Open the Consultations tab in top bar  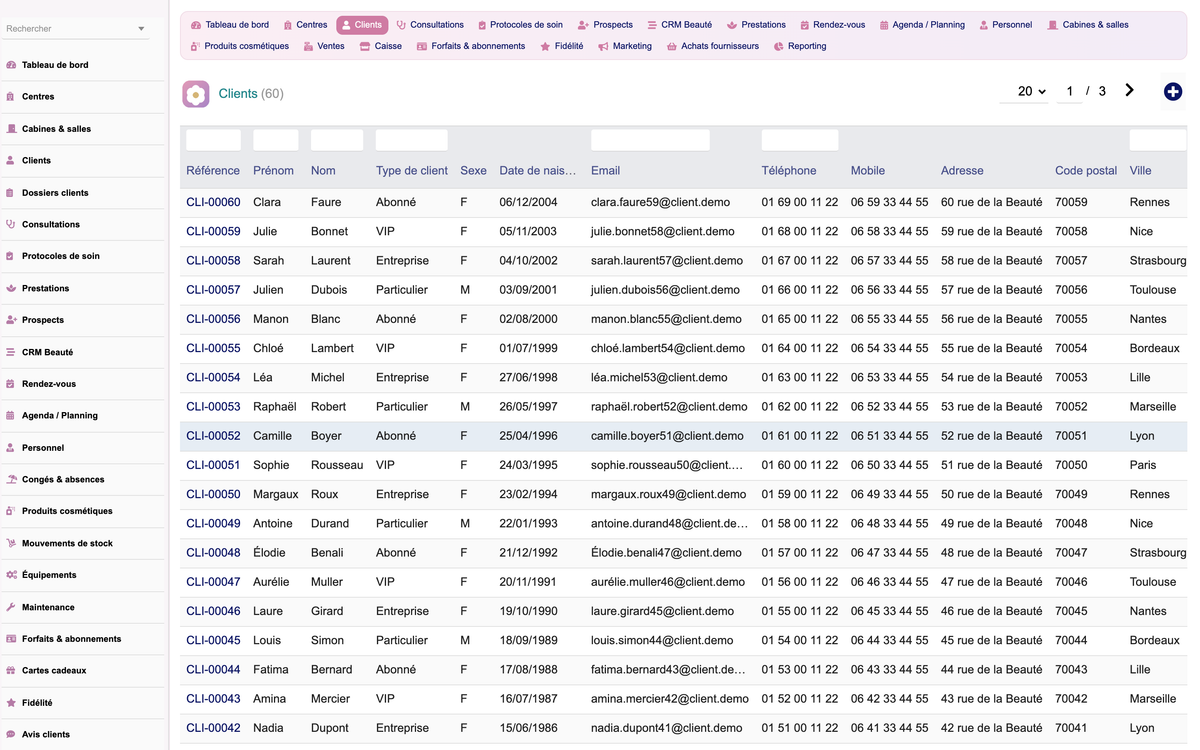pyautogui.click(x=430, y=25)
